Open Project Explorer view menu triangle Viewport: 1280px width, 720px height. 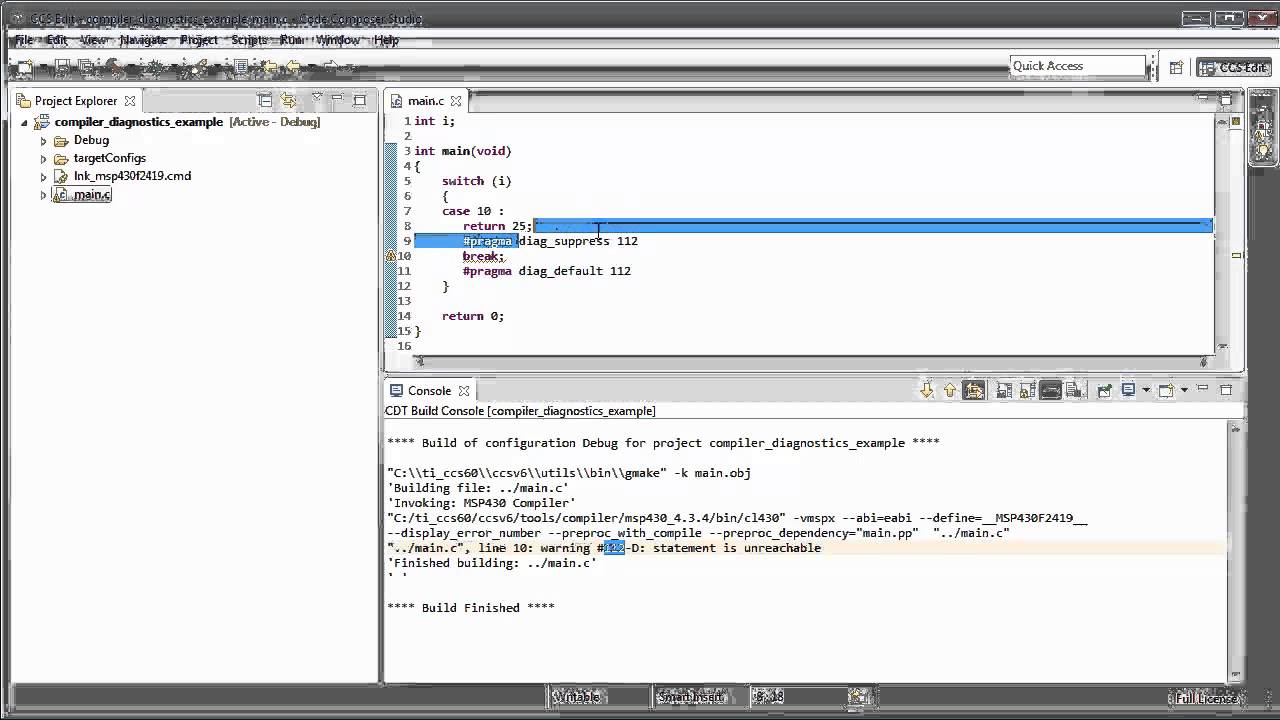pos(317,99)
